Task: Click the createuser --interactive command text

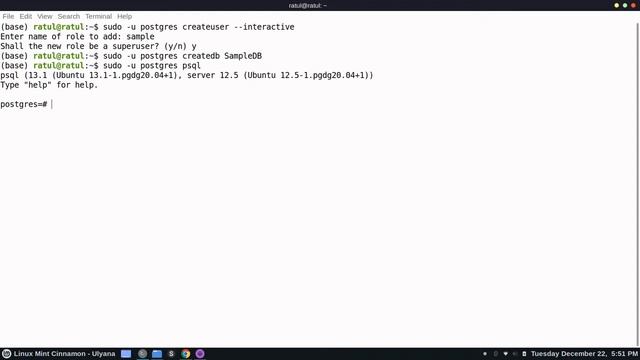Action: (238, 27)
